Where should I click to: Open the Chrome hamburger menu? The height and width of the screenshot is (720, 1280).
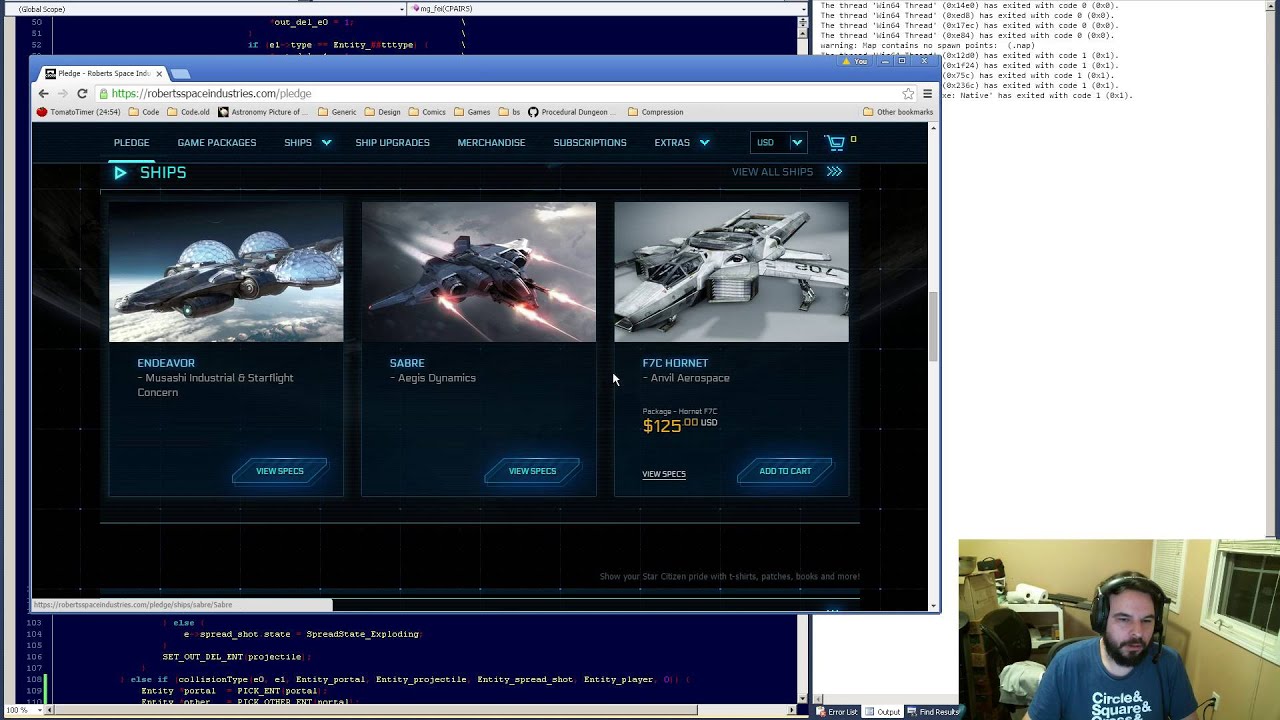pyautogui.click(x=927, y=93)
